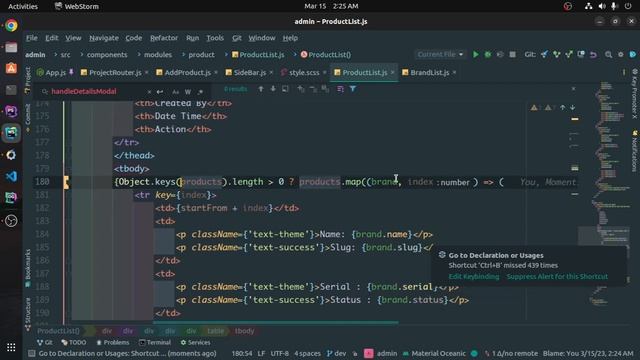Open Activities overview in top bar
This screenshot has height=360, width=640.
tap(23, 6)
